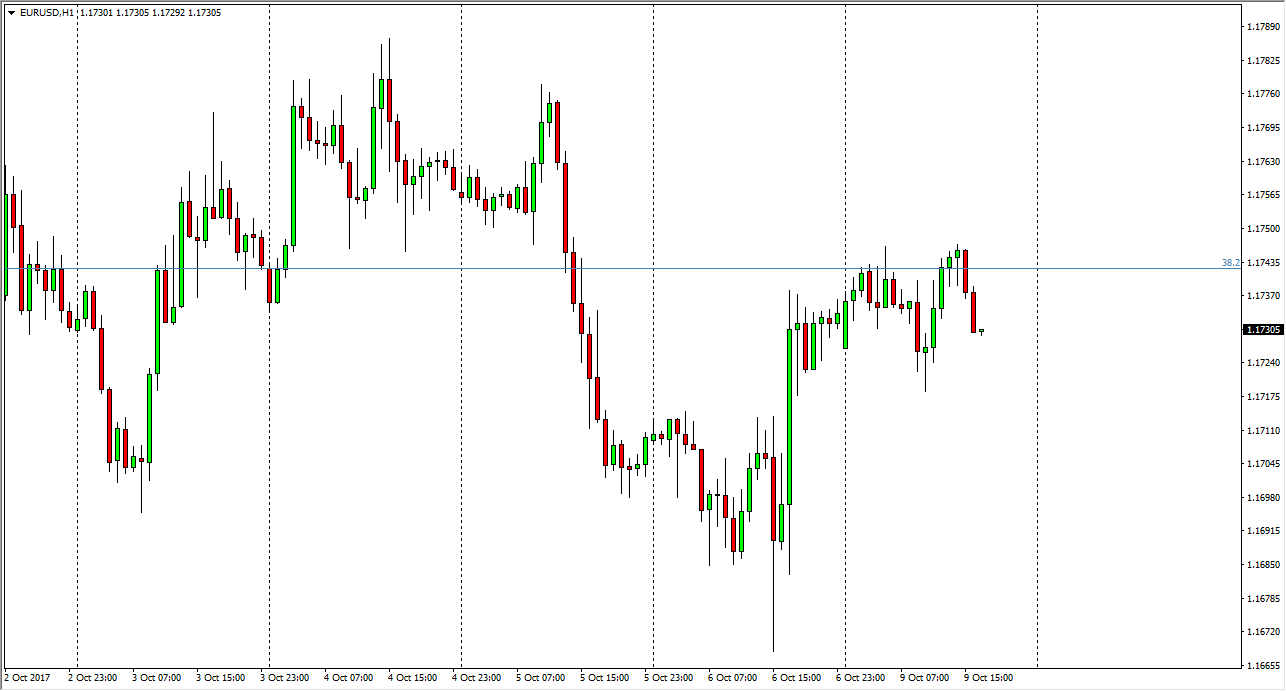Click the 1.17045 price axis label
Image resolution: width=1286 pixels, height=691 pixels.
[1262, 464]
